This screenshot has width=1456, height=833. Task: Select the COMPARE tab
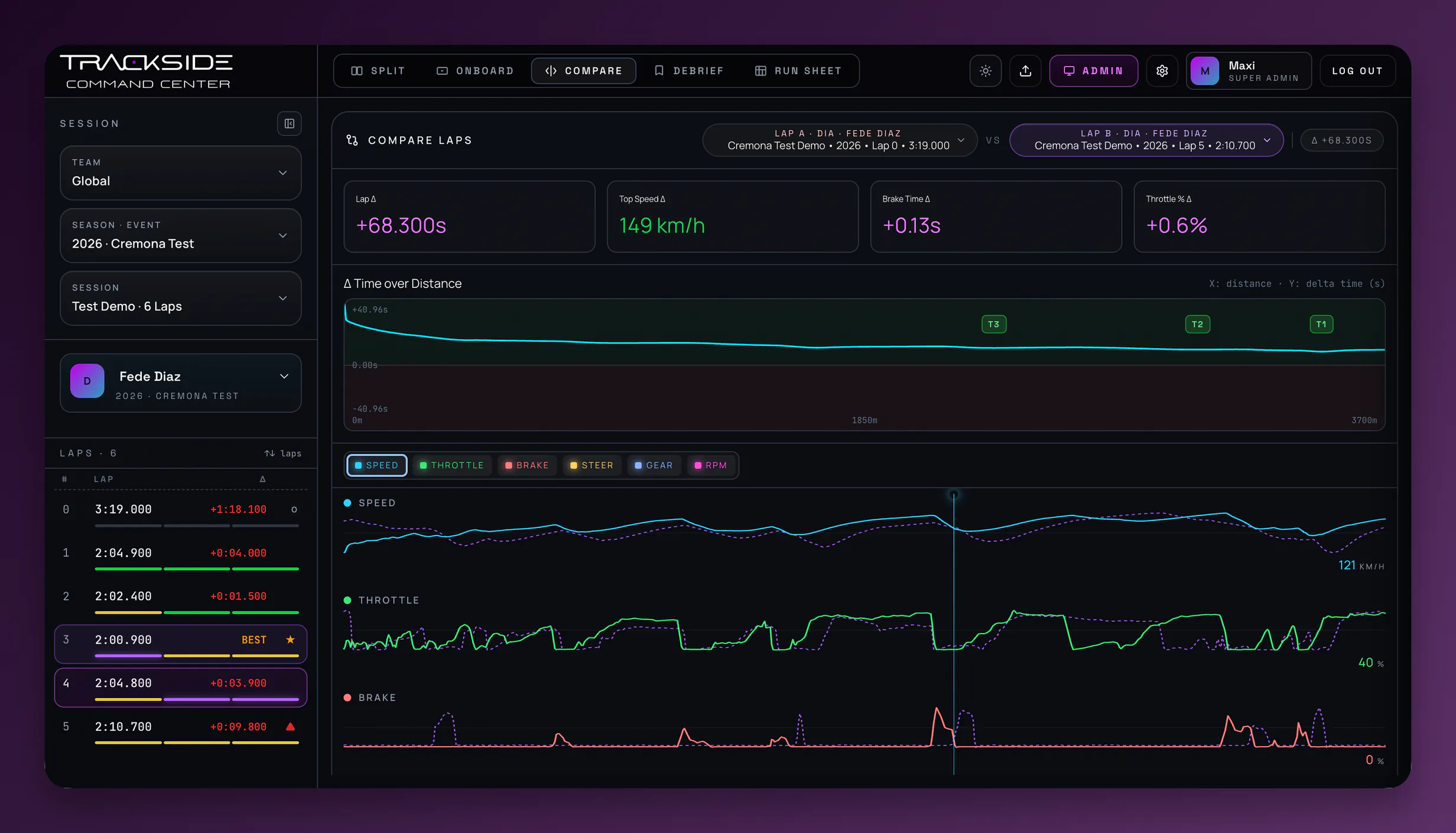[x=584, y=71]
